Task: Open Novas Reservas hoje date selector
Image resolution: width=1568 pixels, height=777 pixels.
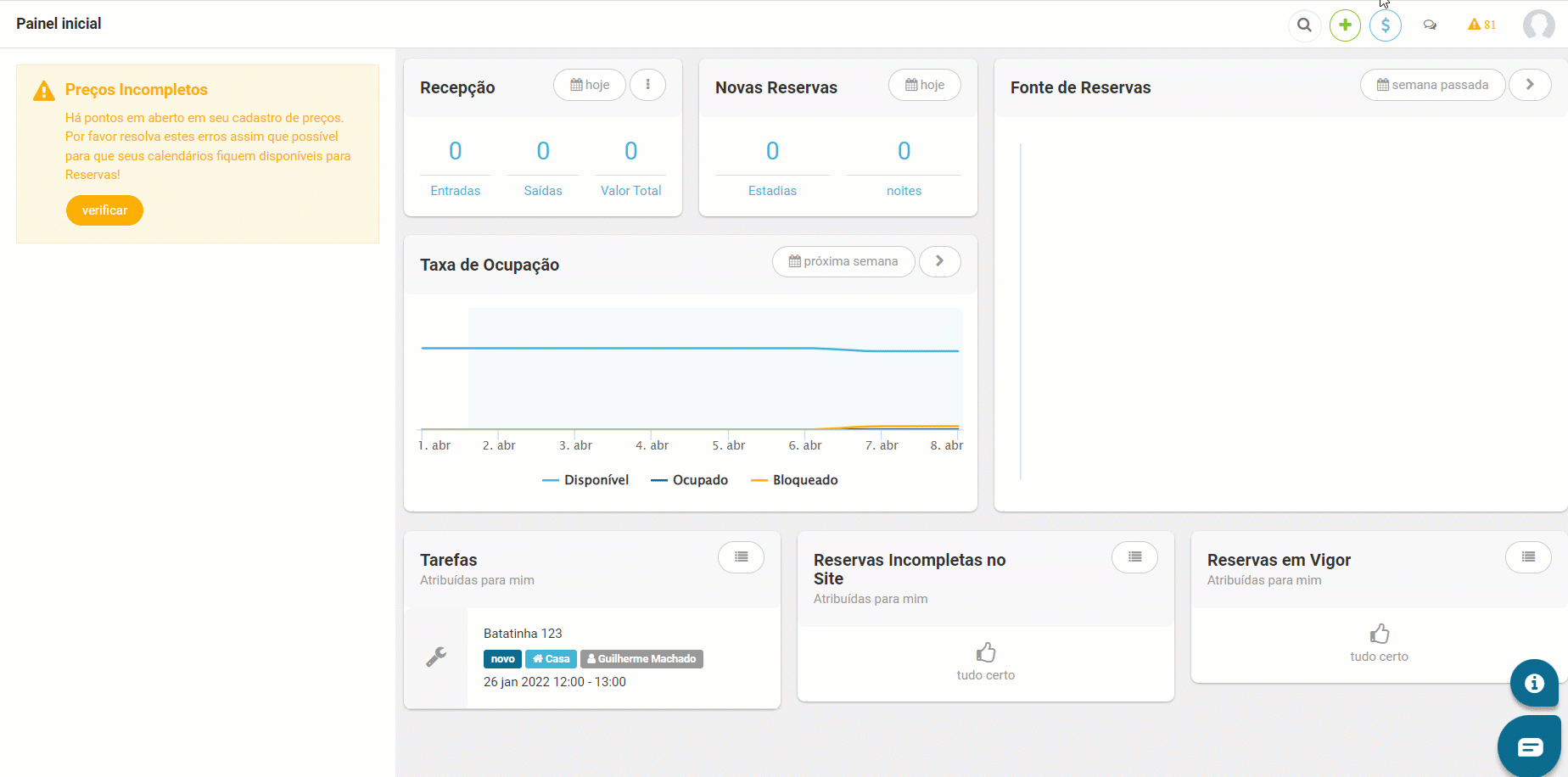Action: point(925,85)
